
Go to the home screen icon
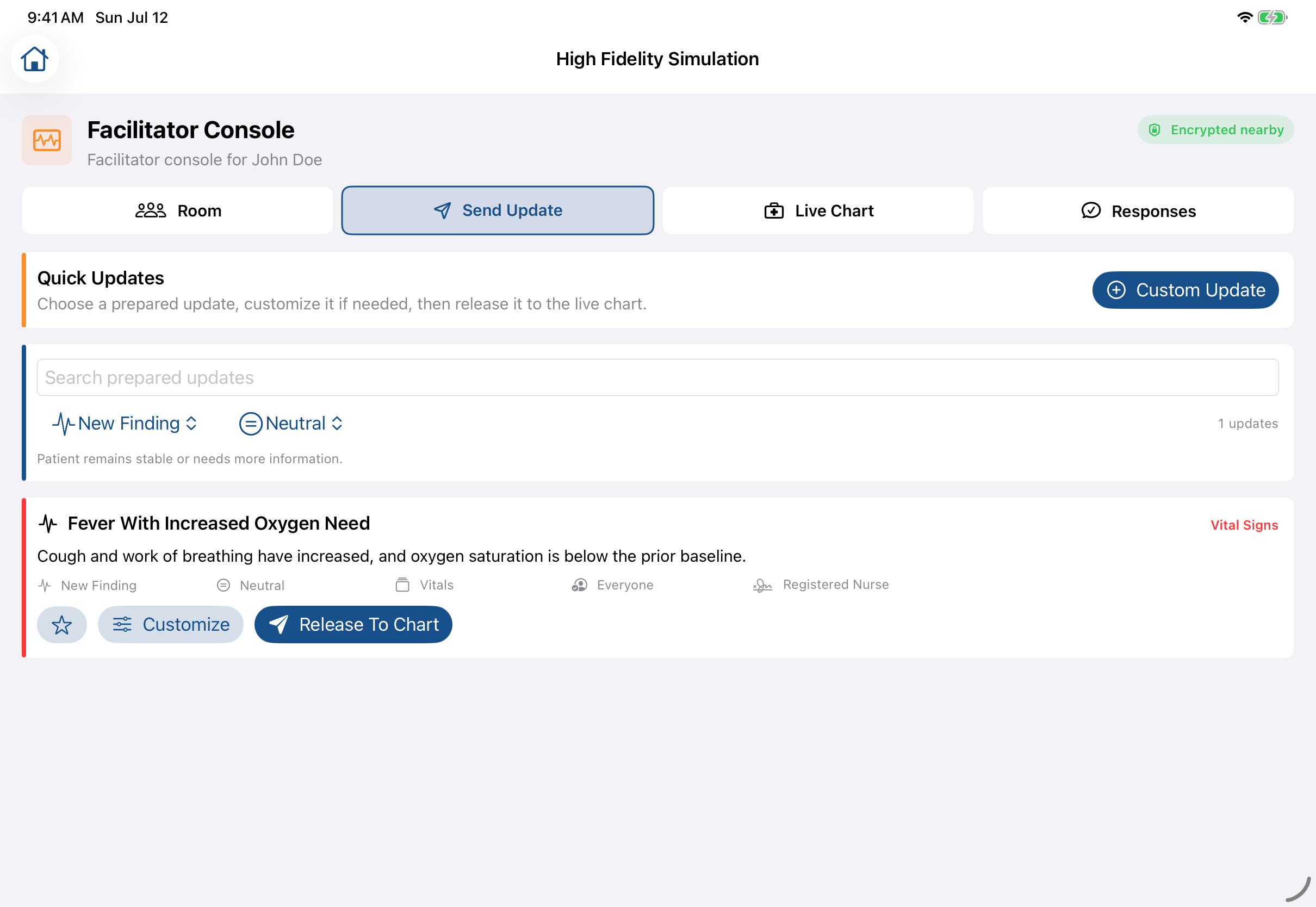tap(35, 59)
